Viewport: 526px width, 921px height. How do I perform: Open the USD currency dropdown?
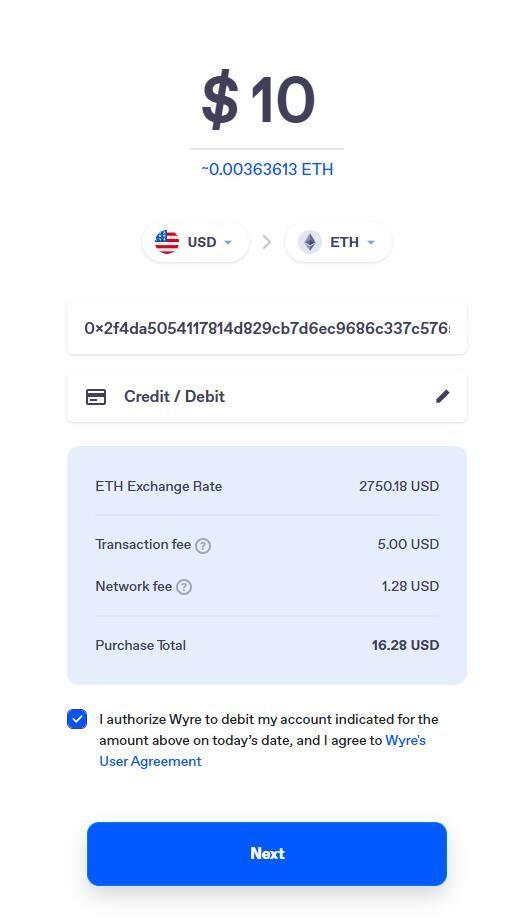(x=195, y=242)
